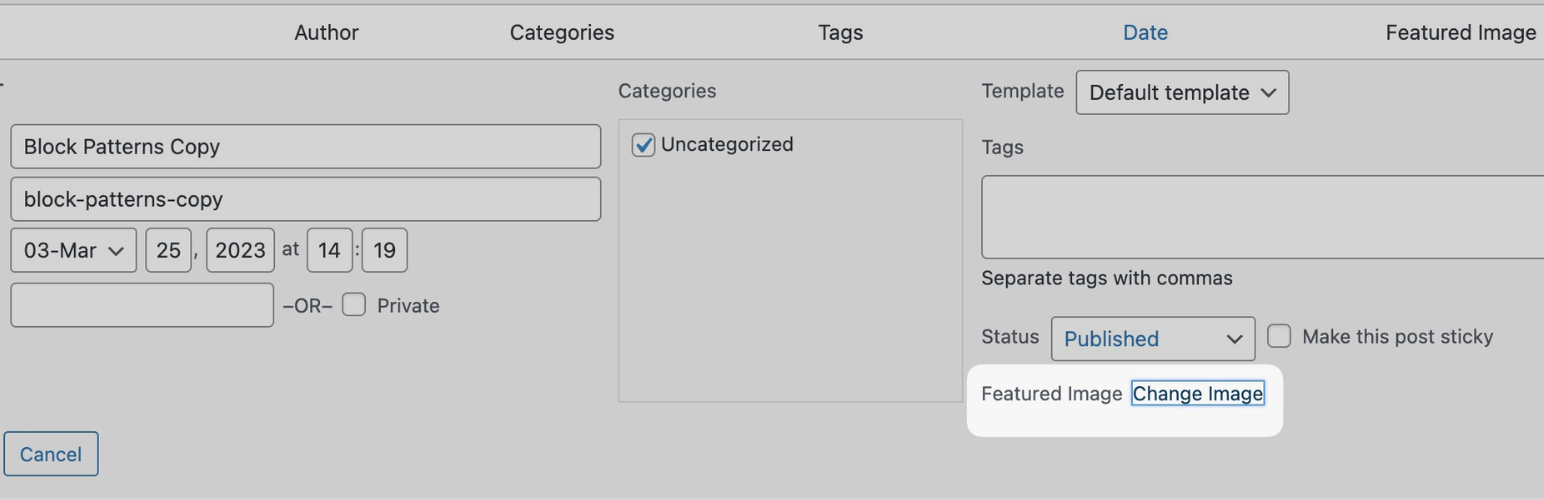
Task: Check Make this post sticky
Action: pyautogui.click(x=1279, y=336)
